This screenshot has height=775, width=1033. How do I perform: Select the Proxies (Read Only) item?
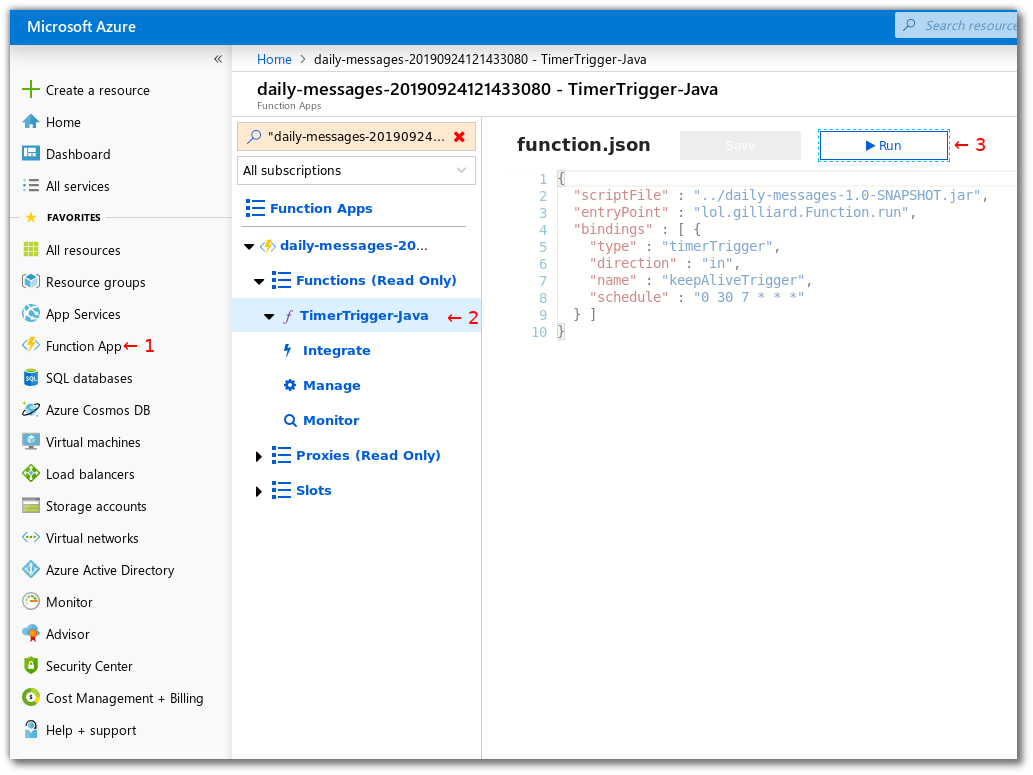368,455
